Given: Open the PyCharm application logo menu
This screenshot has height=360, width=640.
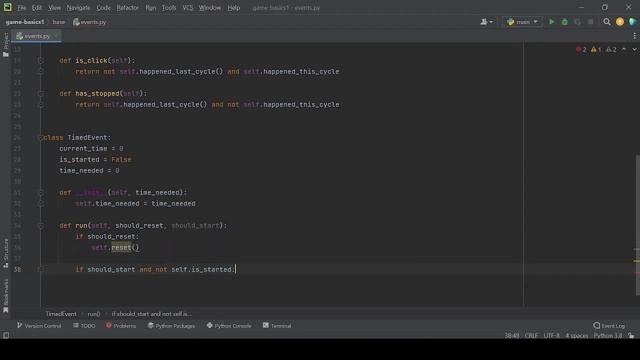Looking at the screenshot, I should 8,7.
